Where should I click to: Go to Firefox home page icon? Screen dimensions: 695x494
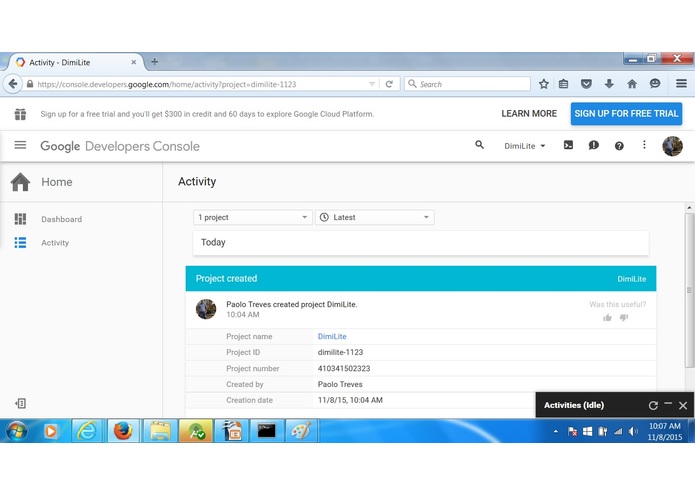pyautogui.click(x=632, y=84)
